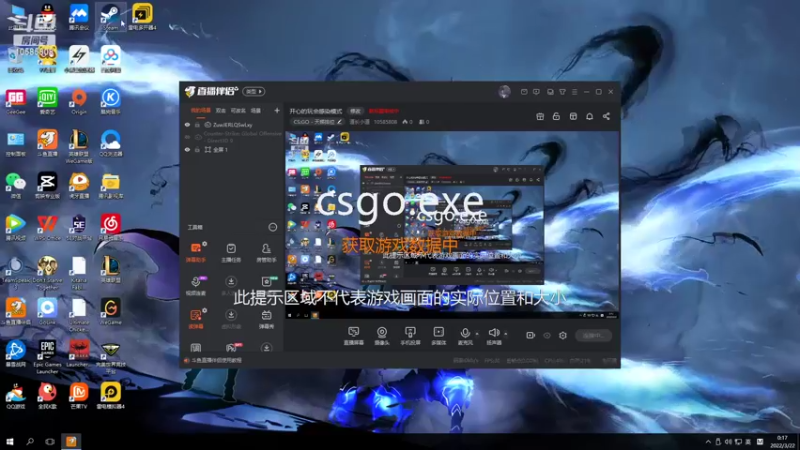Open the store icon in header
The width and height of the screenshot is (800, 450).
click(573, 116)
